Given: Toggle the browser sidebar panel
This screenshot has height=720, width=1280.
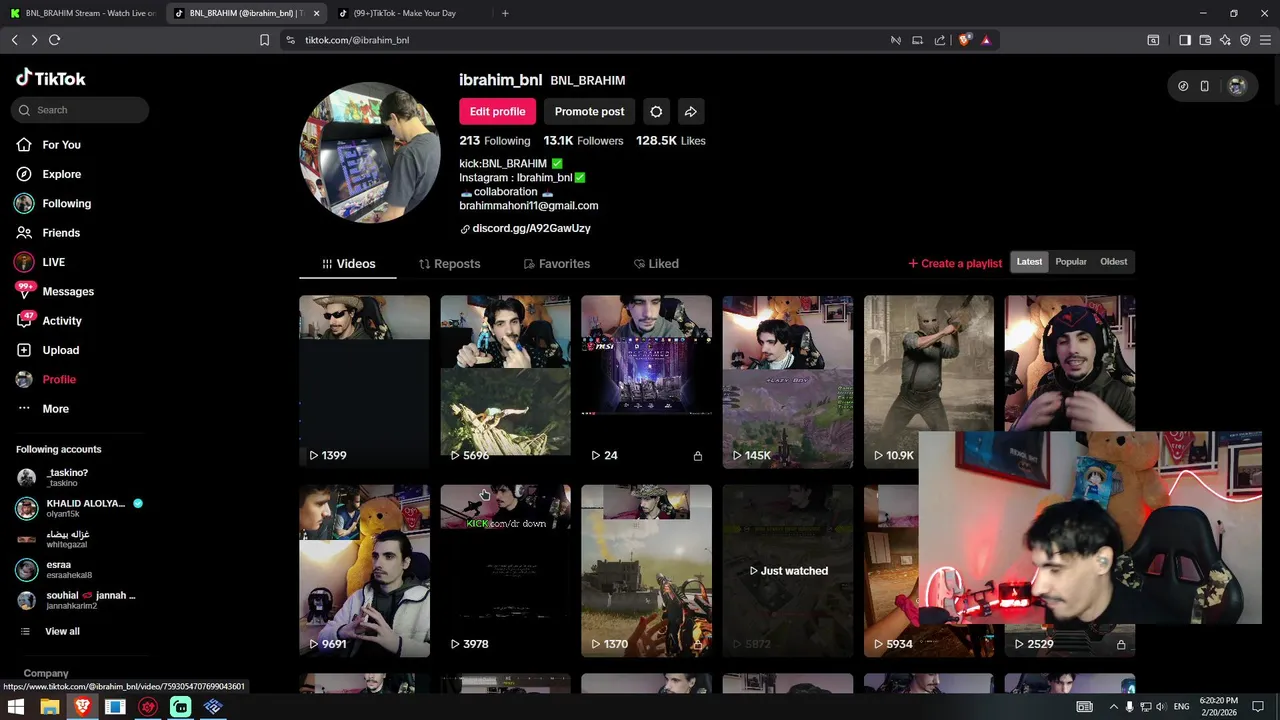Looking at the screenshot, I should tap(1185, 40).
